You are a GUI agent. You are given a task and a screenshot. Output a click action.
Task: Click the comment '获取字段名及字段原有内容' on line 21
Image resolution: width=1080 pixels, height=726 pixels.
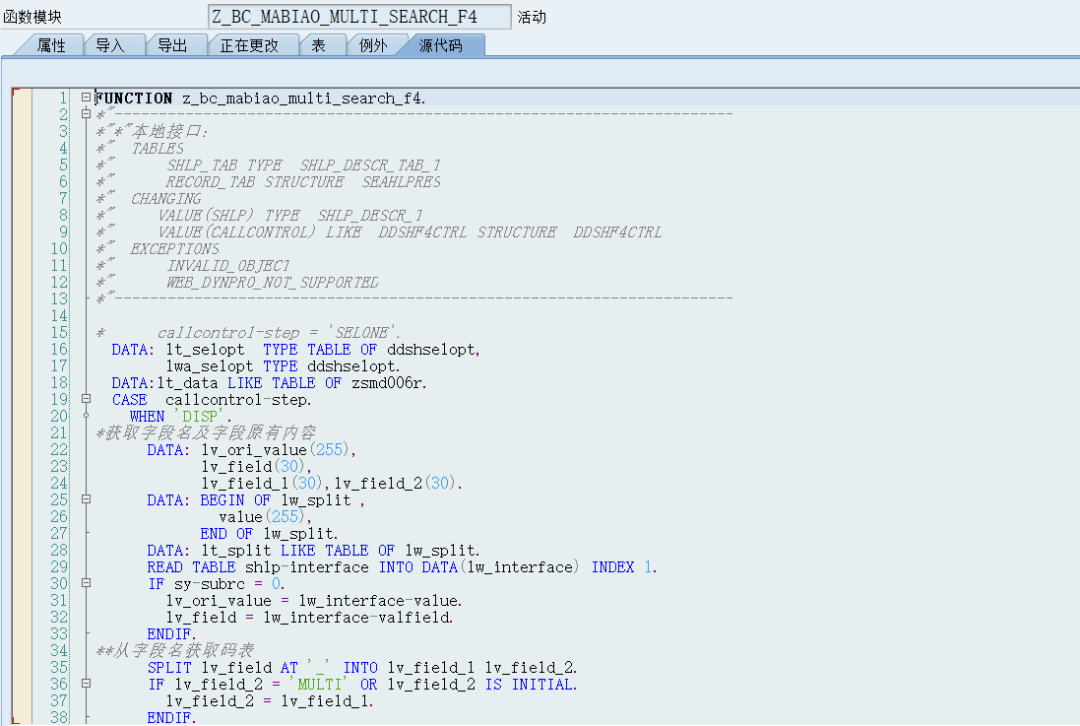[210, 433]
